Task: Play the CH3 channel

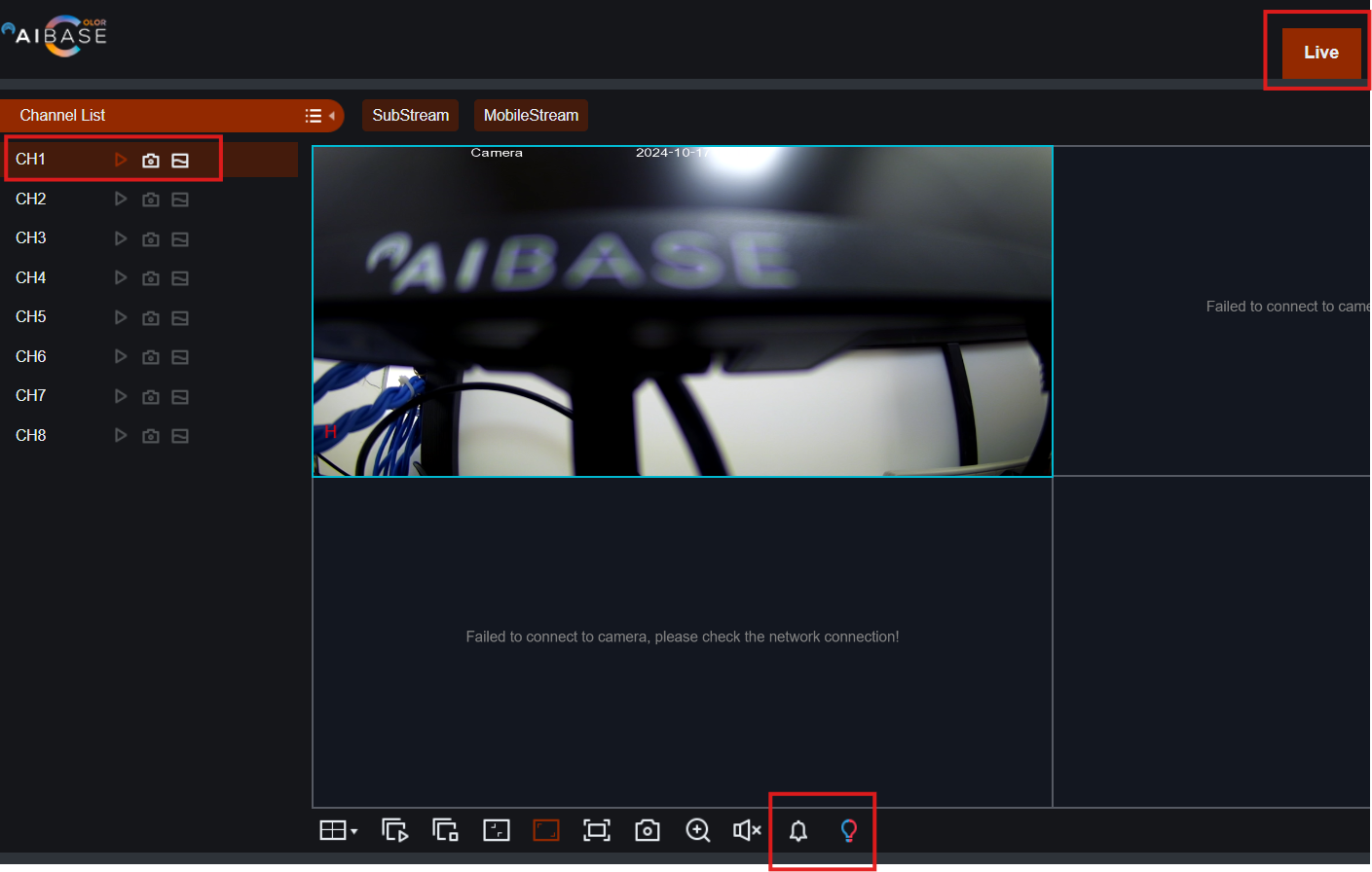Action: click(x=121, y=238)
